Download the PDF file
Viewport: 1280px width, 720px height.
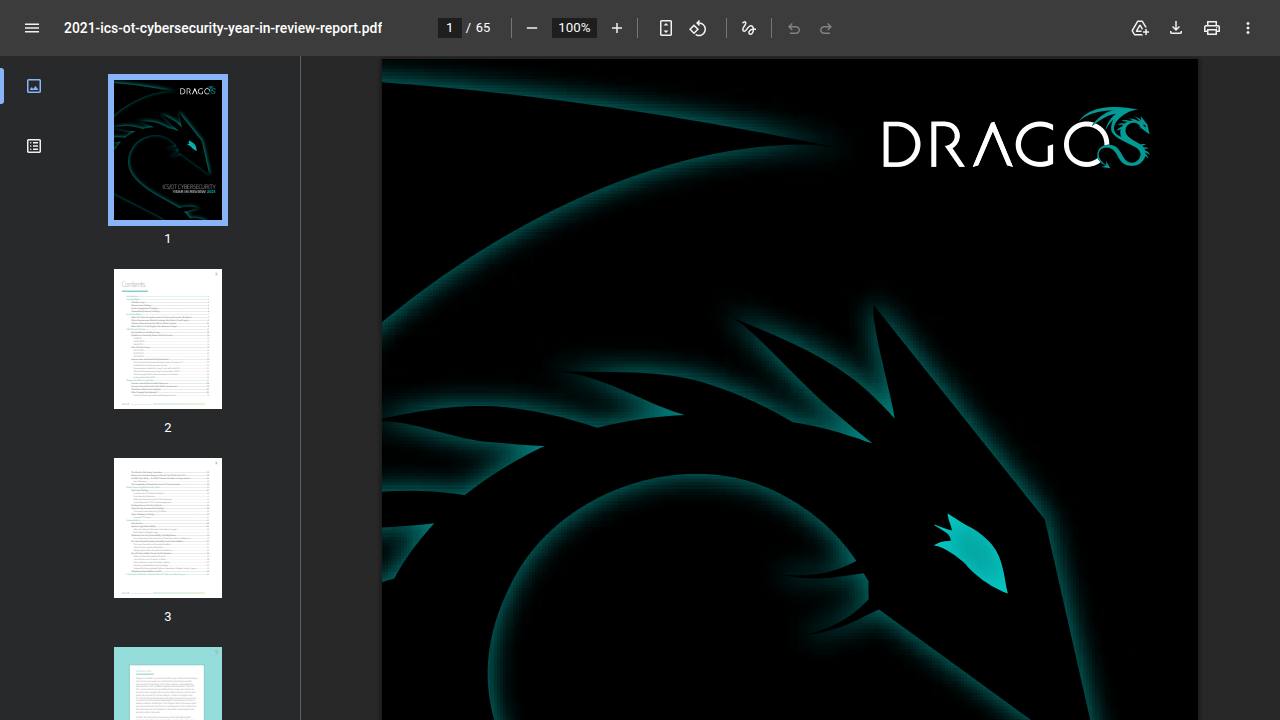pos(1176,28)
